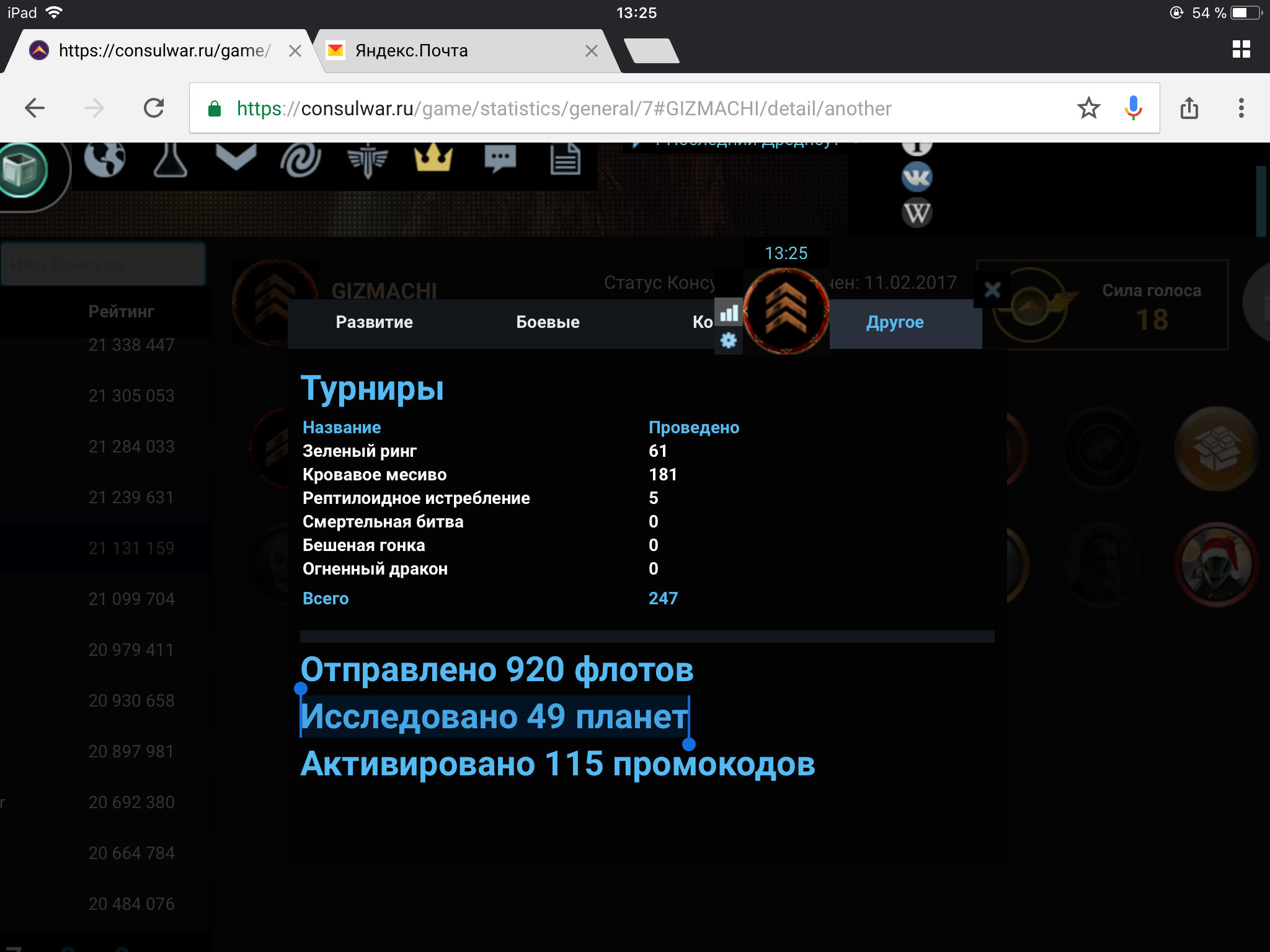
Task: Click the VK social network icon
Action: tap(917, 177)
